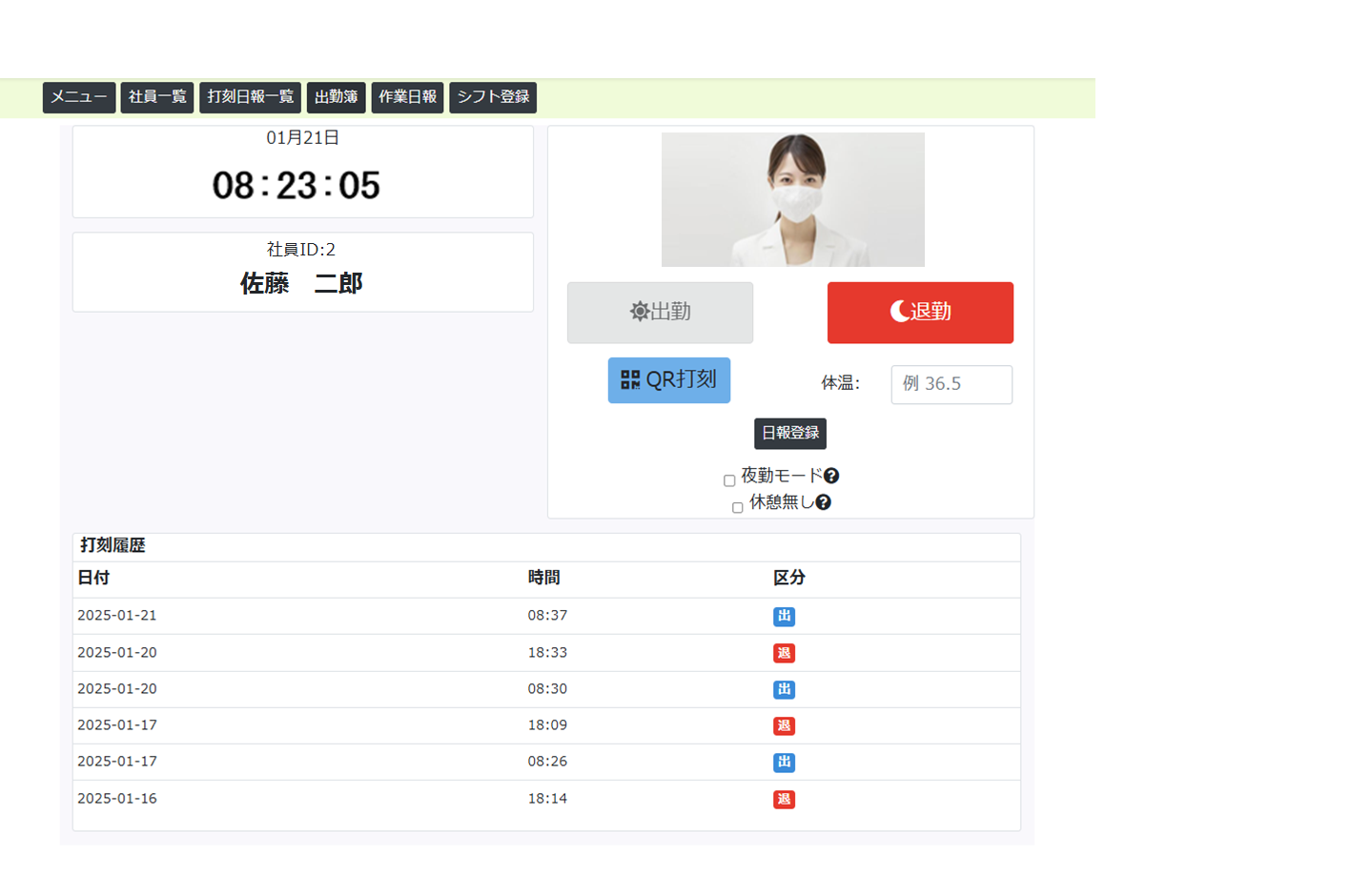Image resolution: width=1350 pixels, height=896 pixels.
Task: Click the help icon beside 休憩無し
Action: 823,502
